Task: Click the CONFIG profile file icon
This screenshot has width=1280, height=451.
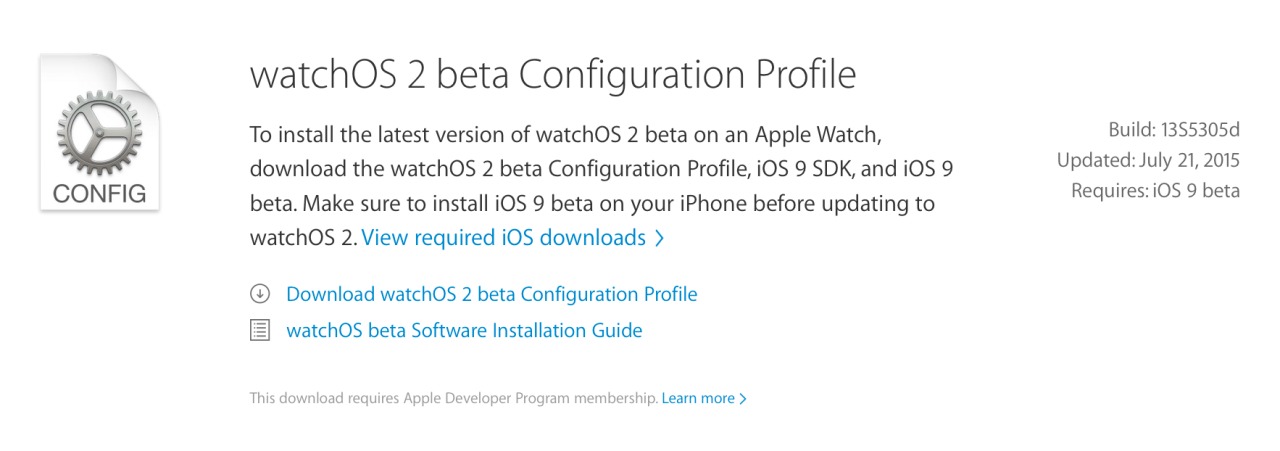Action: [99, 132]
